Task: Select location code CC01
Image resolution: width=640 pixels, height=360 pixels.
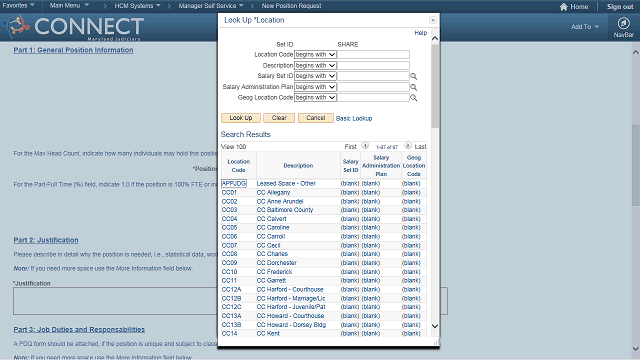Action: tap(229, 193)
